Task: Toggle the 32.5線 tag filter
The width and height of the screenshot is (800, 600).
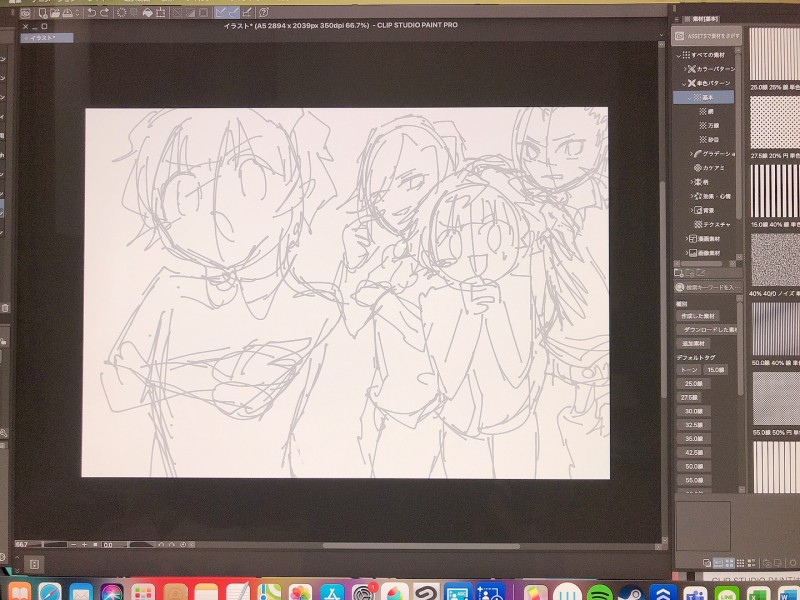Action: (x=693, y=425)
